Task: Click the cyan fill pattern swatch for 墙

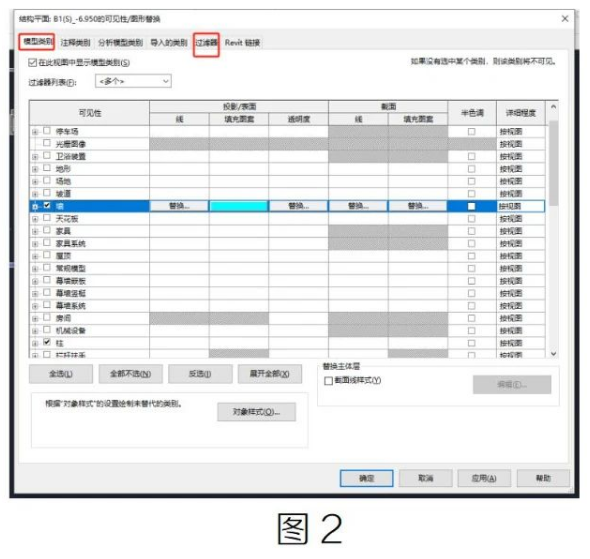Action: 239,206
